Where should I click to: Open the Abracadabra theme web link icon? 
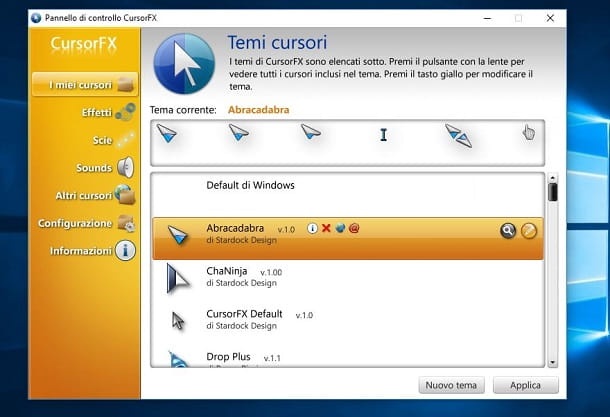pos(340,229)
